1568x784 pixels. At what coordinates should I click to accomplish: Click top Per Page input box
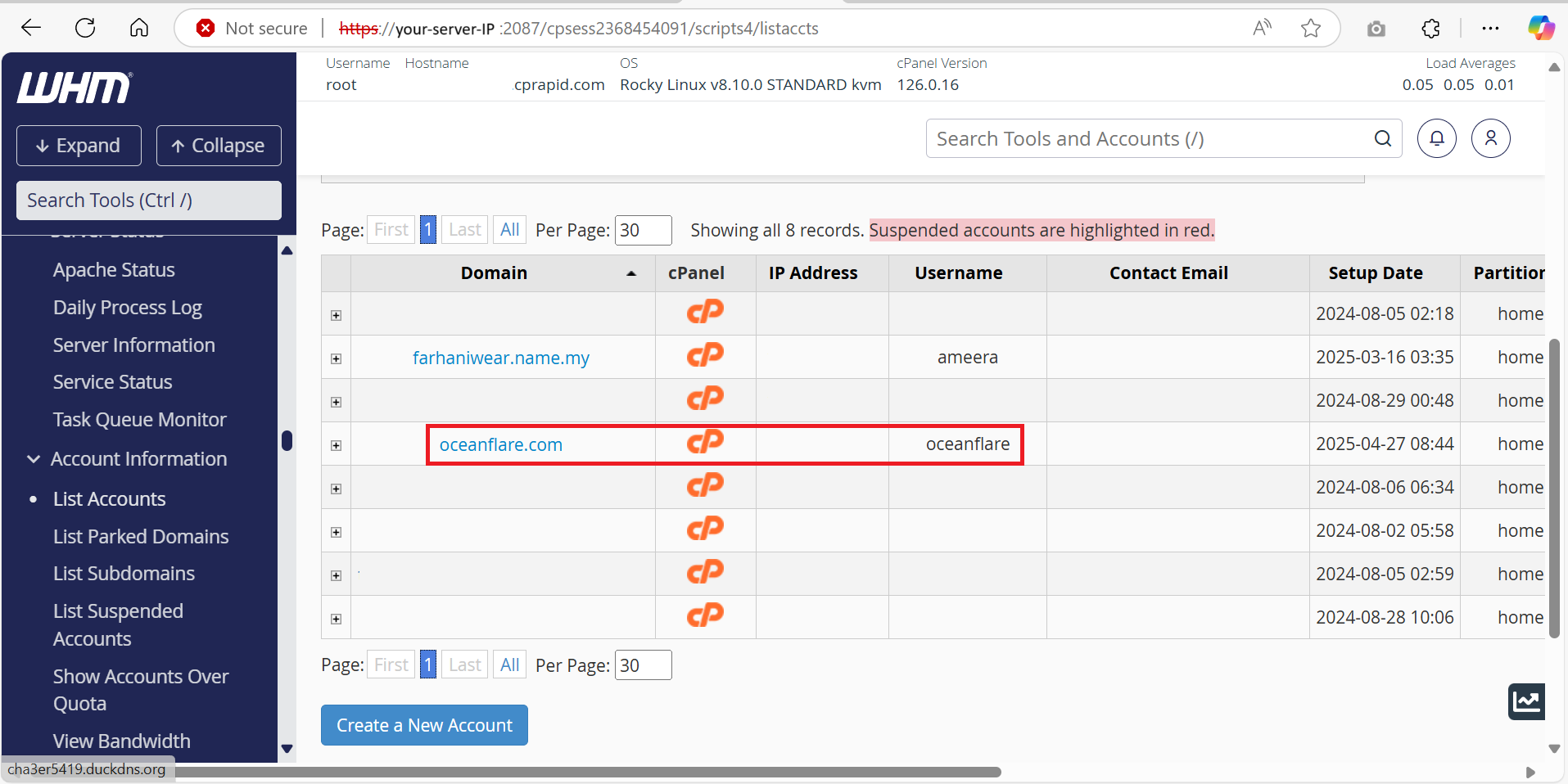point(643,230)
